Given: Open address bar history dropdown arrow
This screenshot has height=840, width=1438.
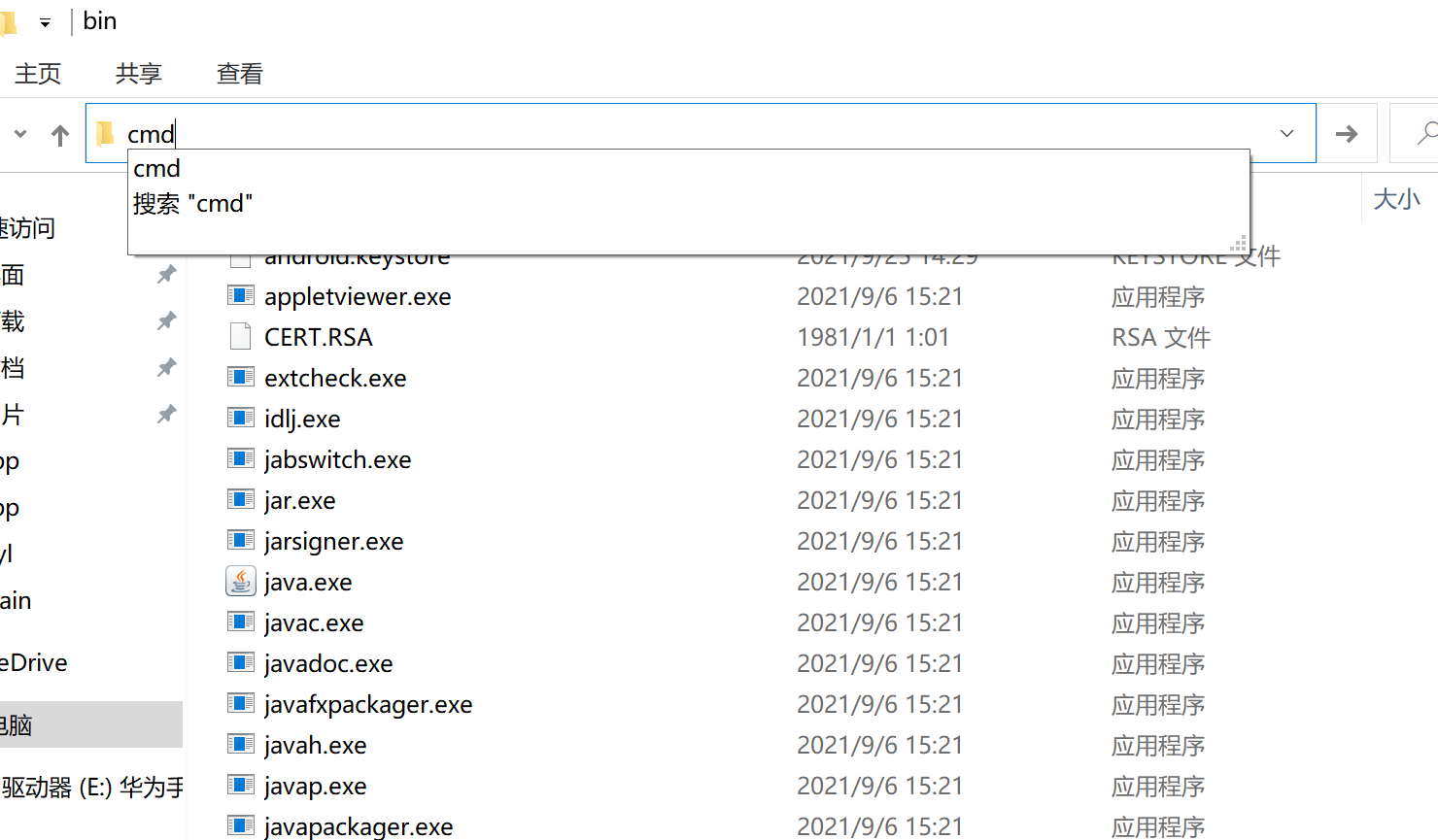Looking at the screenshot, I should coord(1286,133).
